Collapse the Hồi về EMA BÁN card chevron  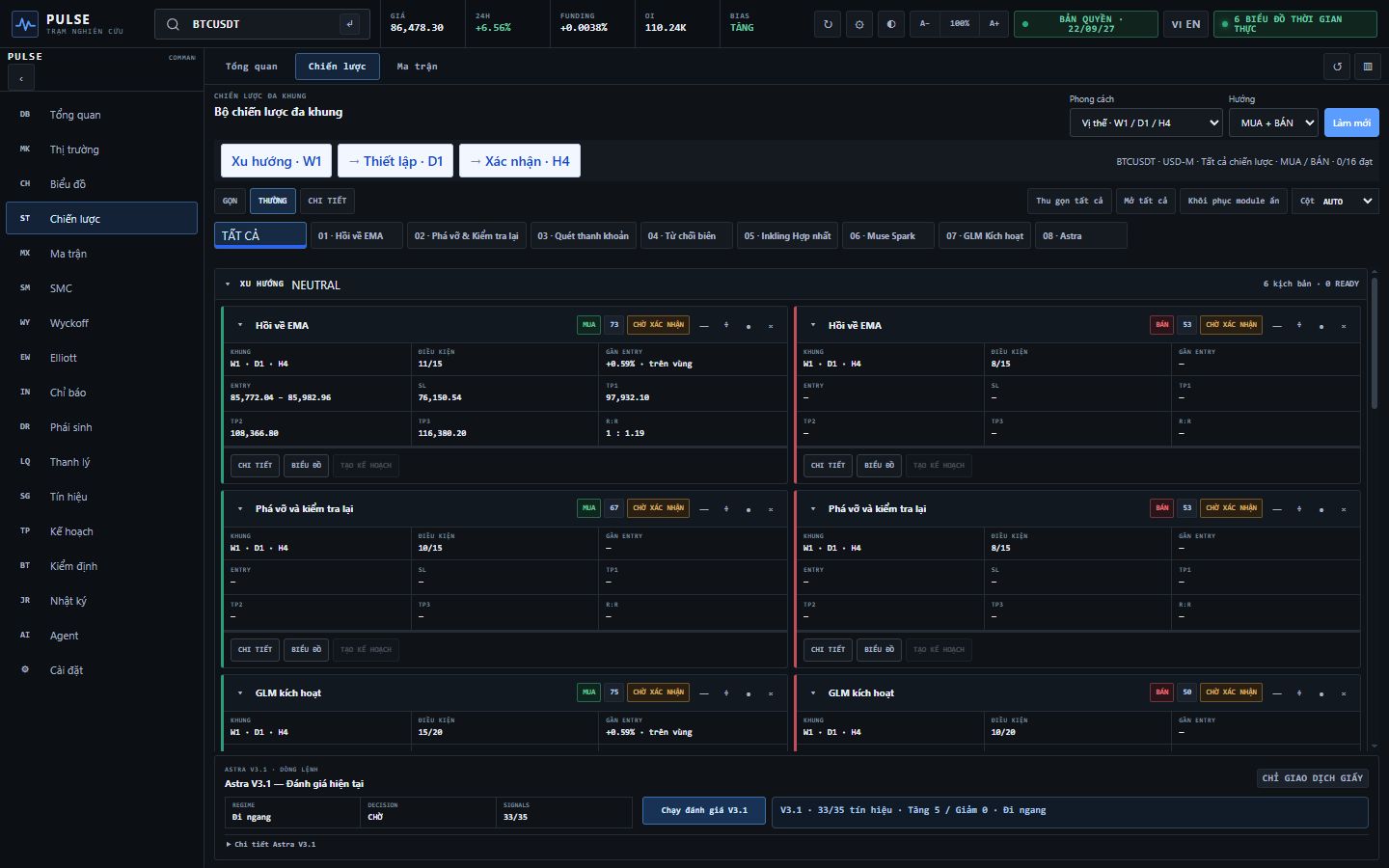coord(813,326)
